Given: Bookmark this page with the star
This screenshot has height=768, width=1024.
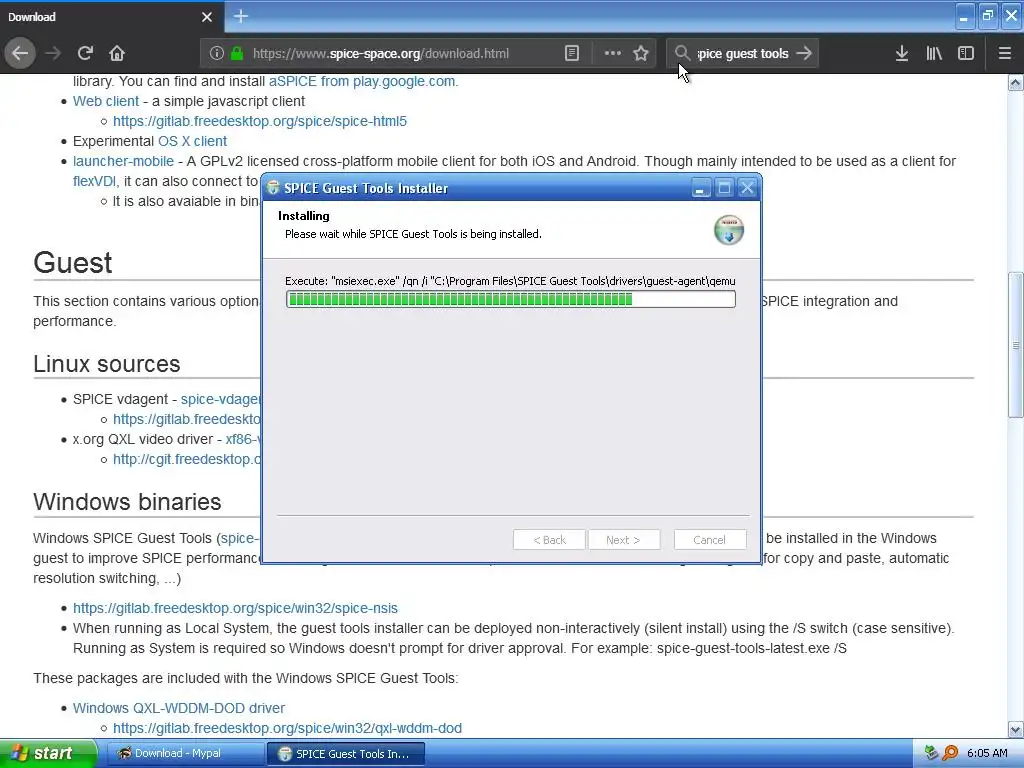Looking at the screenshot, I should [x=641, y=54].
